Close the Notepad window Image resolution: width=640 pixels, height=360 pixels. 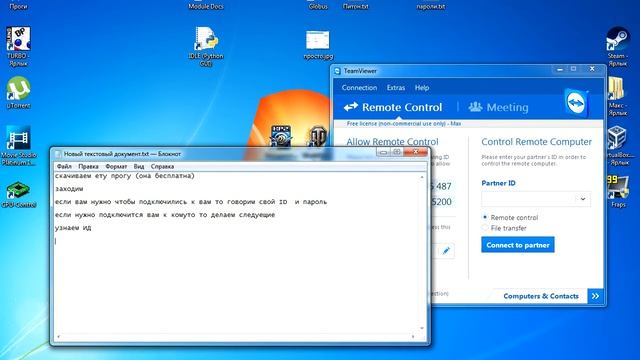coord(416,152)
